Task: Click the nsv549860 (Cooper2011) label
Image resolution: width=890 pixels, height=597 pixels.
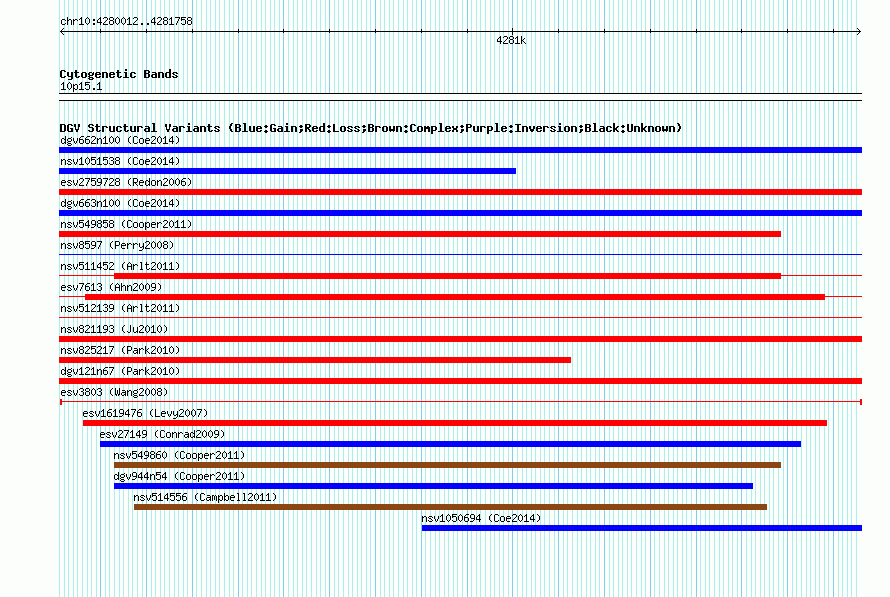Action: 179,455
